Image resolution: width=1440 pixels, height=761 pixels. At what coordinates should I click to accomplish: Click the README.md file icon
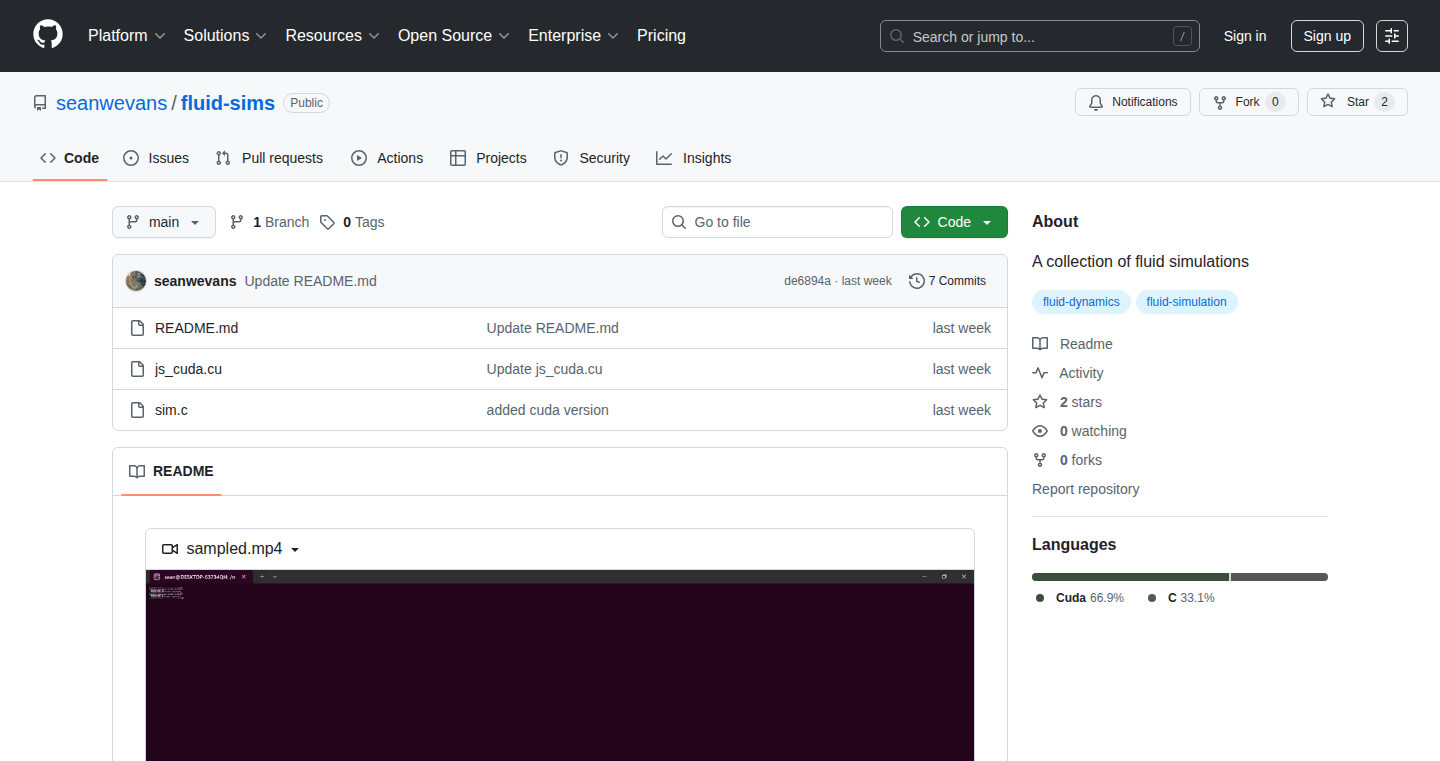[x=138, y=328]
